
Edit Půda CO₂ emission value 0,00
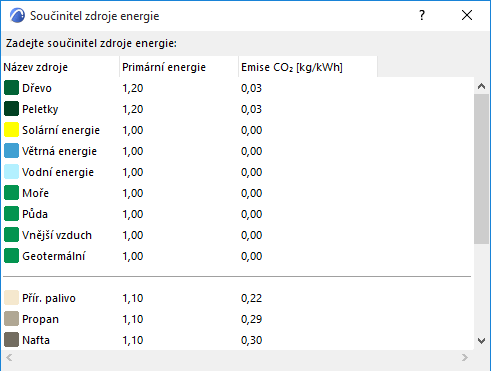[251, 214]
